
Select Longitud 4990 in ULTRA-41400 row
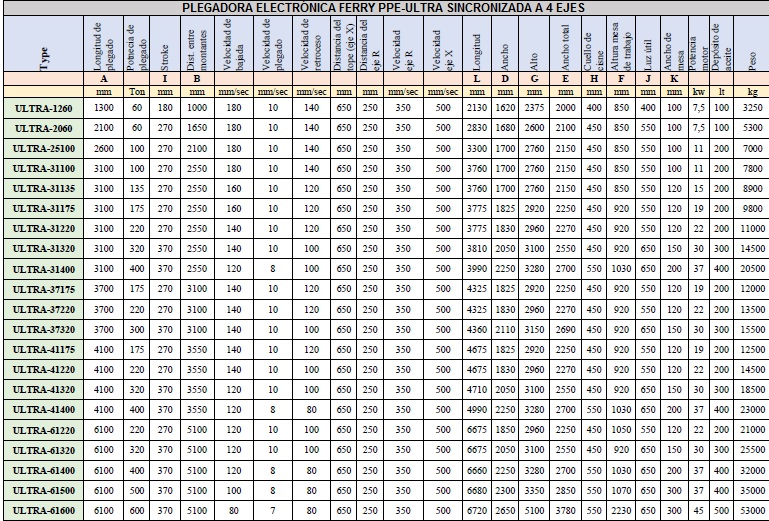point(476,410)
